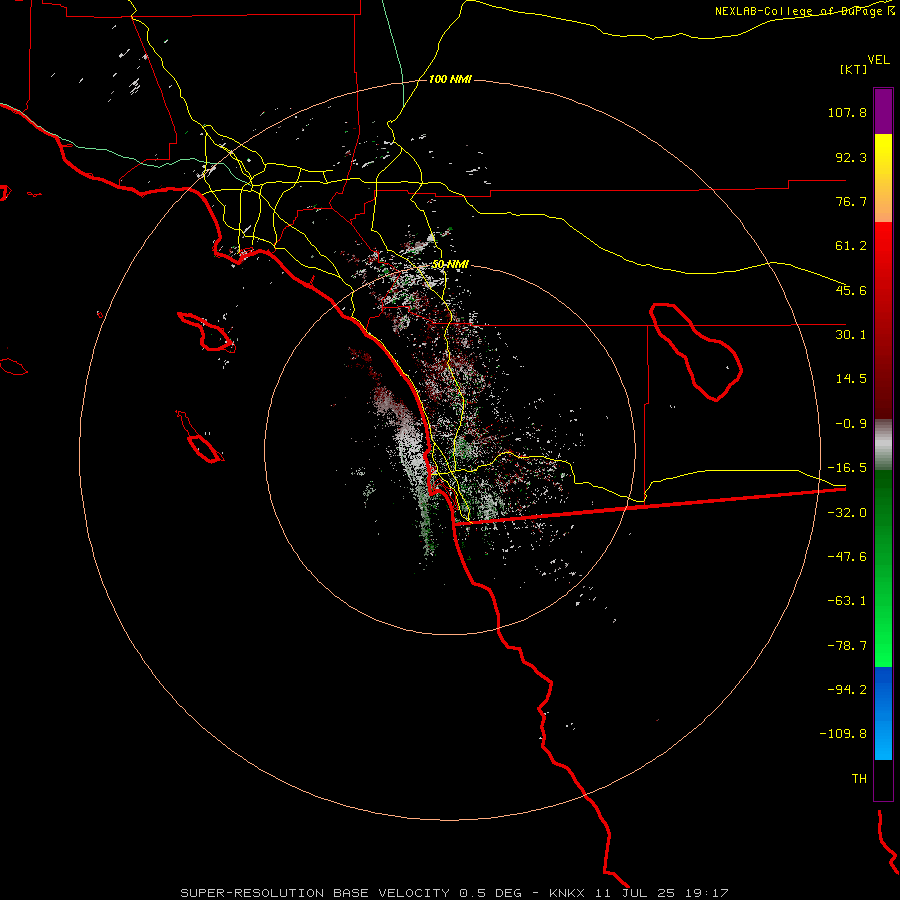Image resolution: width=900 pixels, height=900 pixels.
Task: Pick the purple segment of the velocity color bar
Action: click(883, 111)
